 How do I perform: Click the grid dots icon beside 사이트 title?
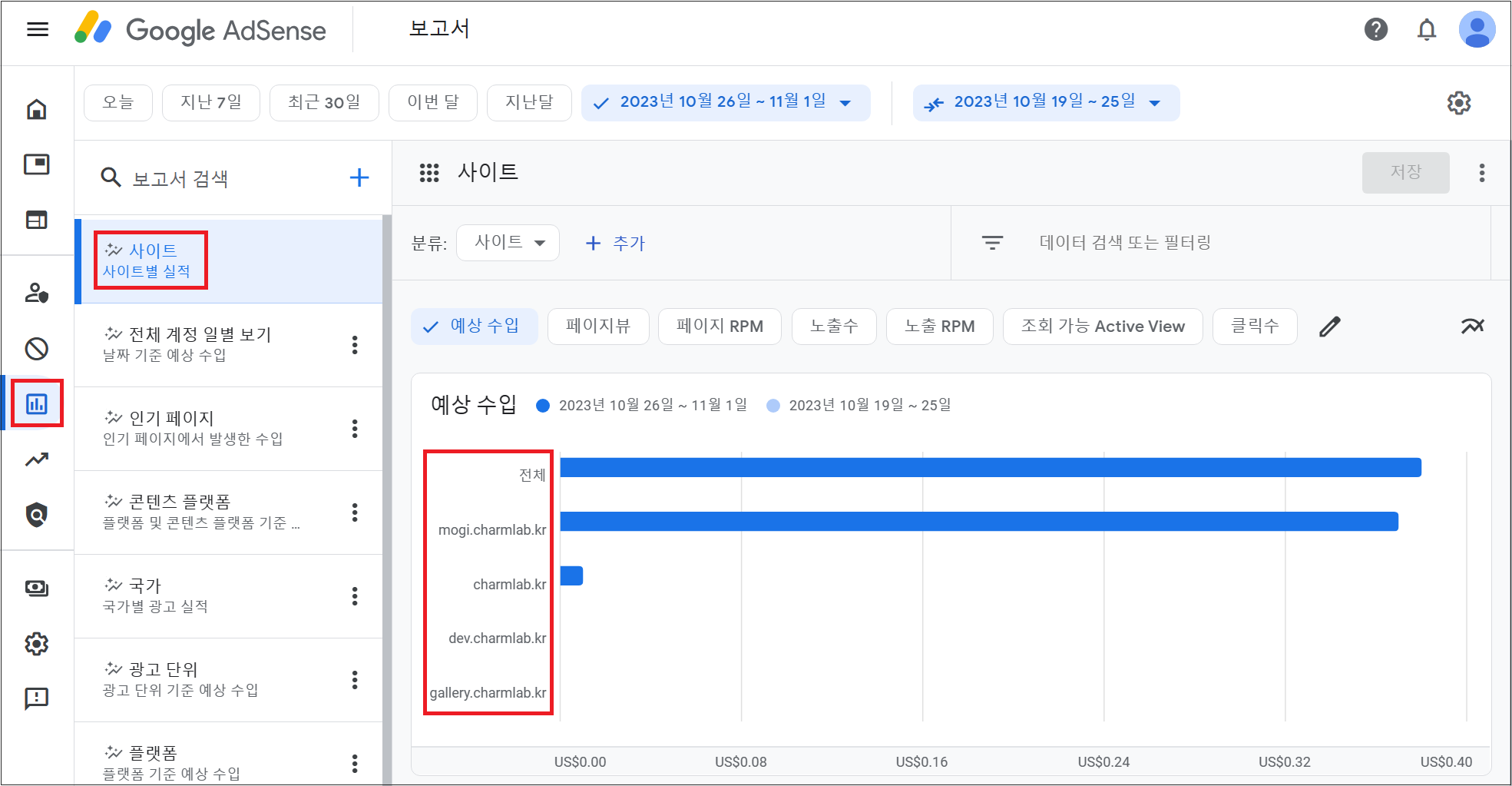pos(429,172)
